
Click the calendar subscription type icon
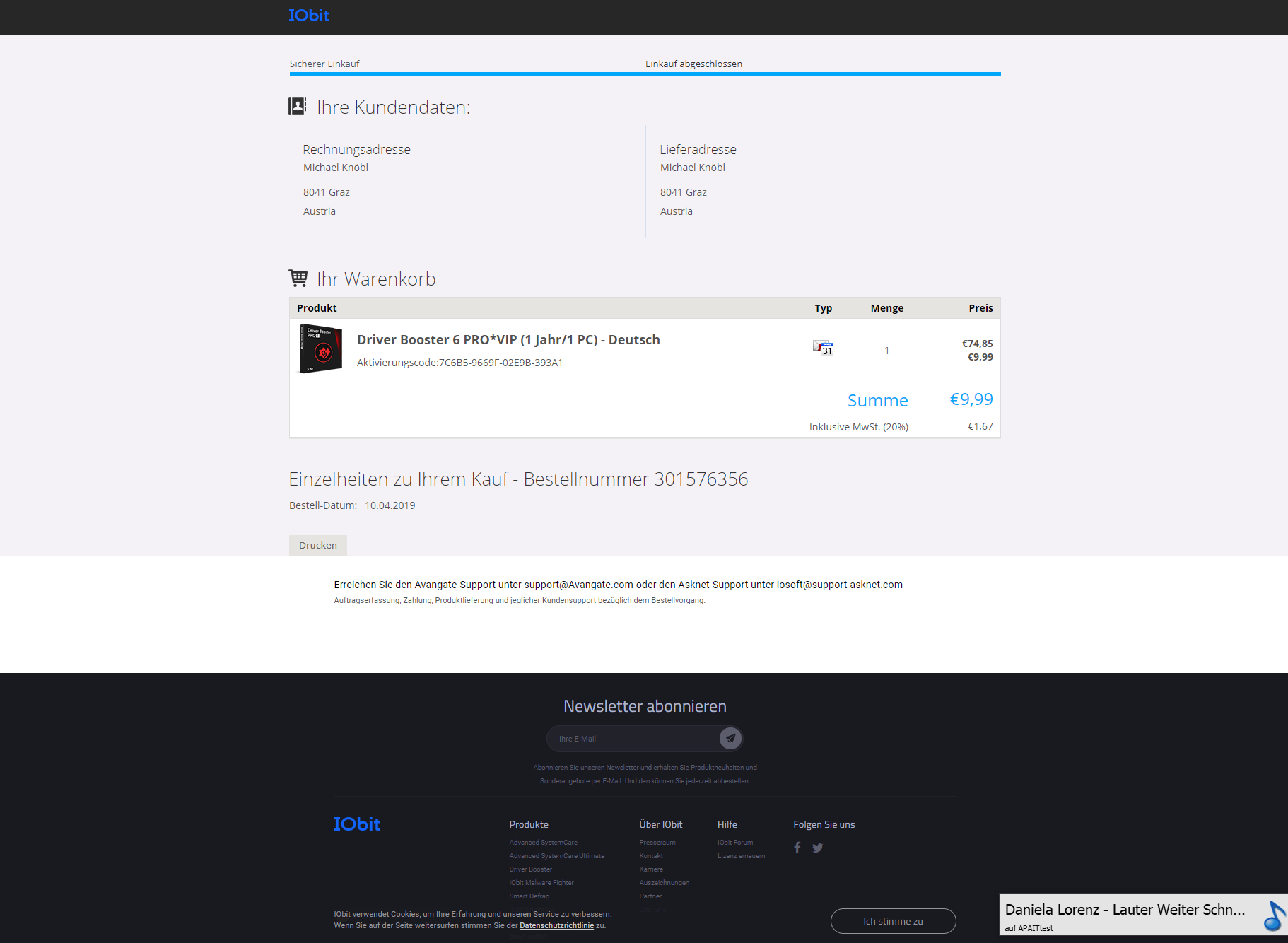[x=824, y=348]
